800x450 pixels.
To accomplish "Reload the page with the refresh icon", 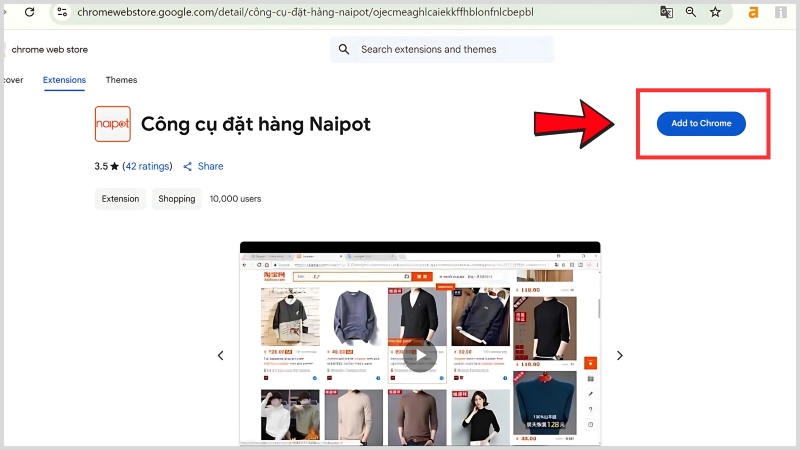I will (30, 12).
